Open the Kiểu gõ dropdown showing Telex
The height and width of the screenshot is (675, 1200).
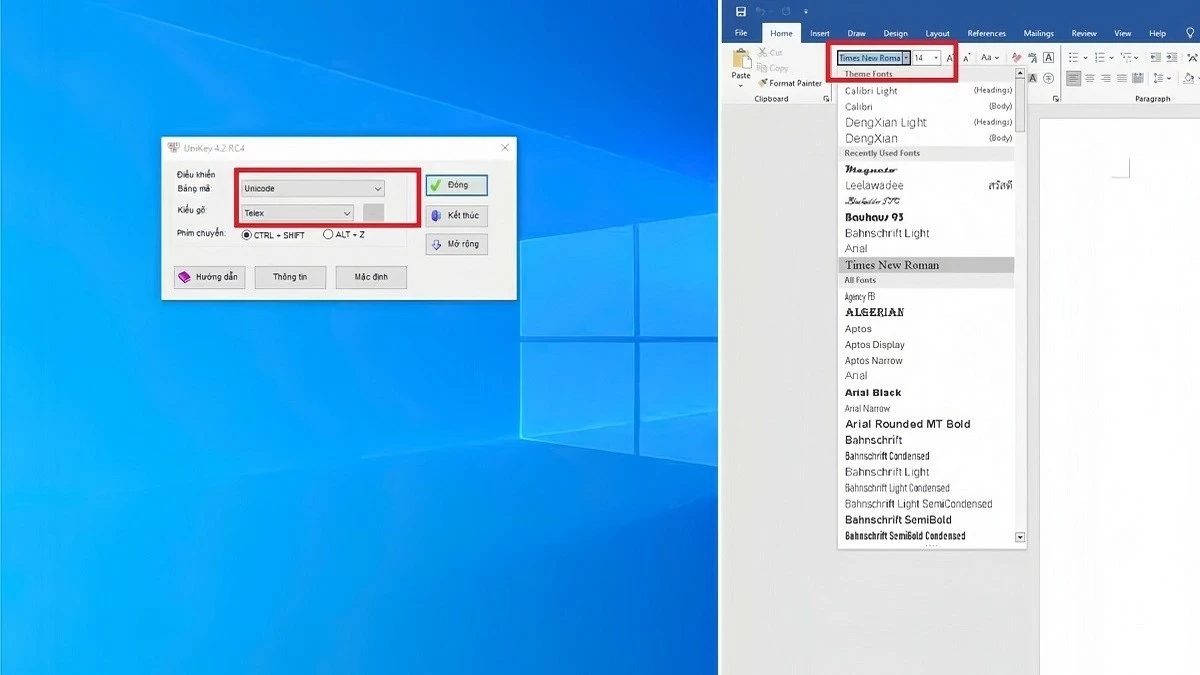tap(297, 212)
